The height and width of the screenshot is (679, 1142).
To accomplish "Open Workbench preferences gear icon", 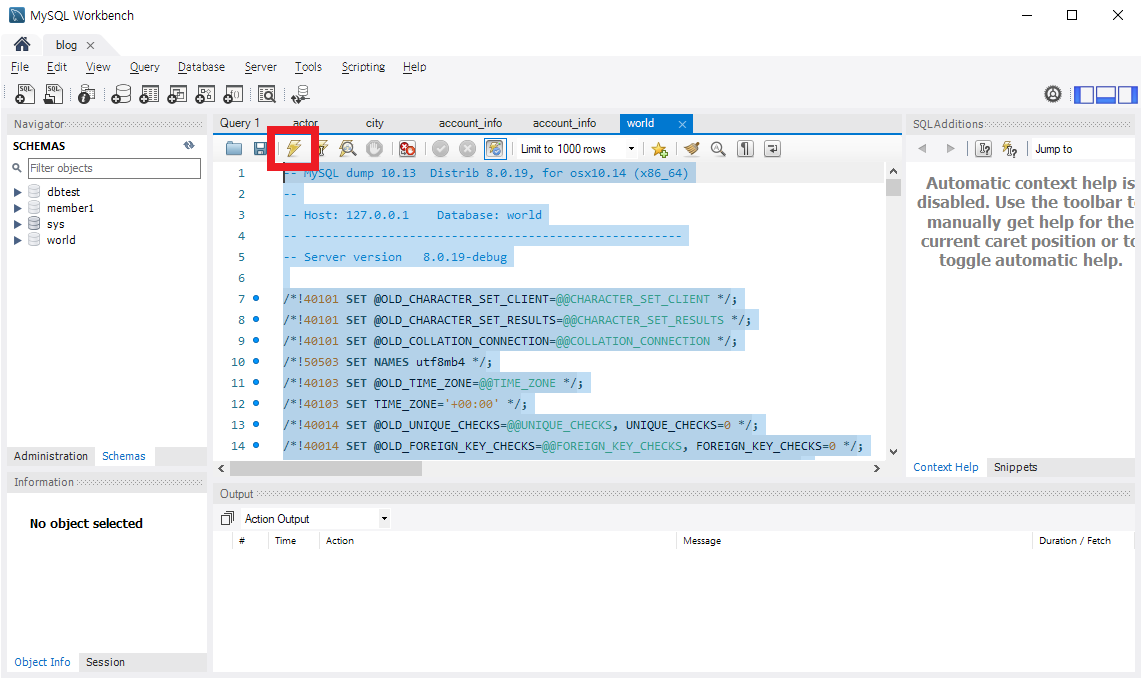I will tap(1052, 94).
